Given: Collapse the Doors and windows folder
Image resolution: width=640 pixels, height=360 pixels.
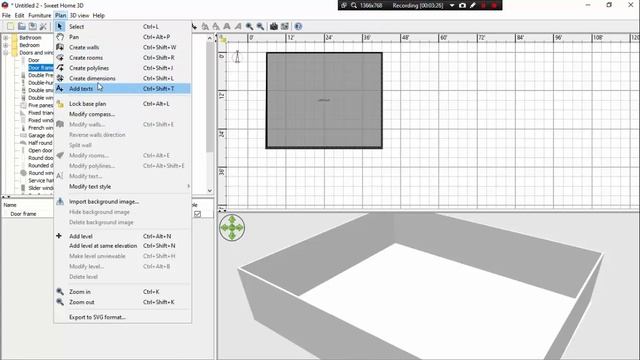Looking at the screenshot, I should [x=6, y=53].
